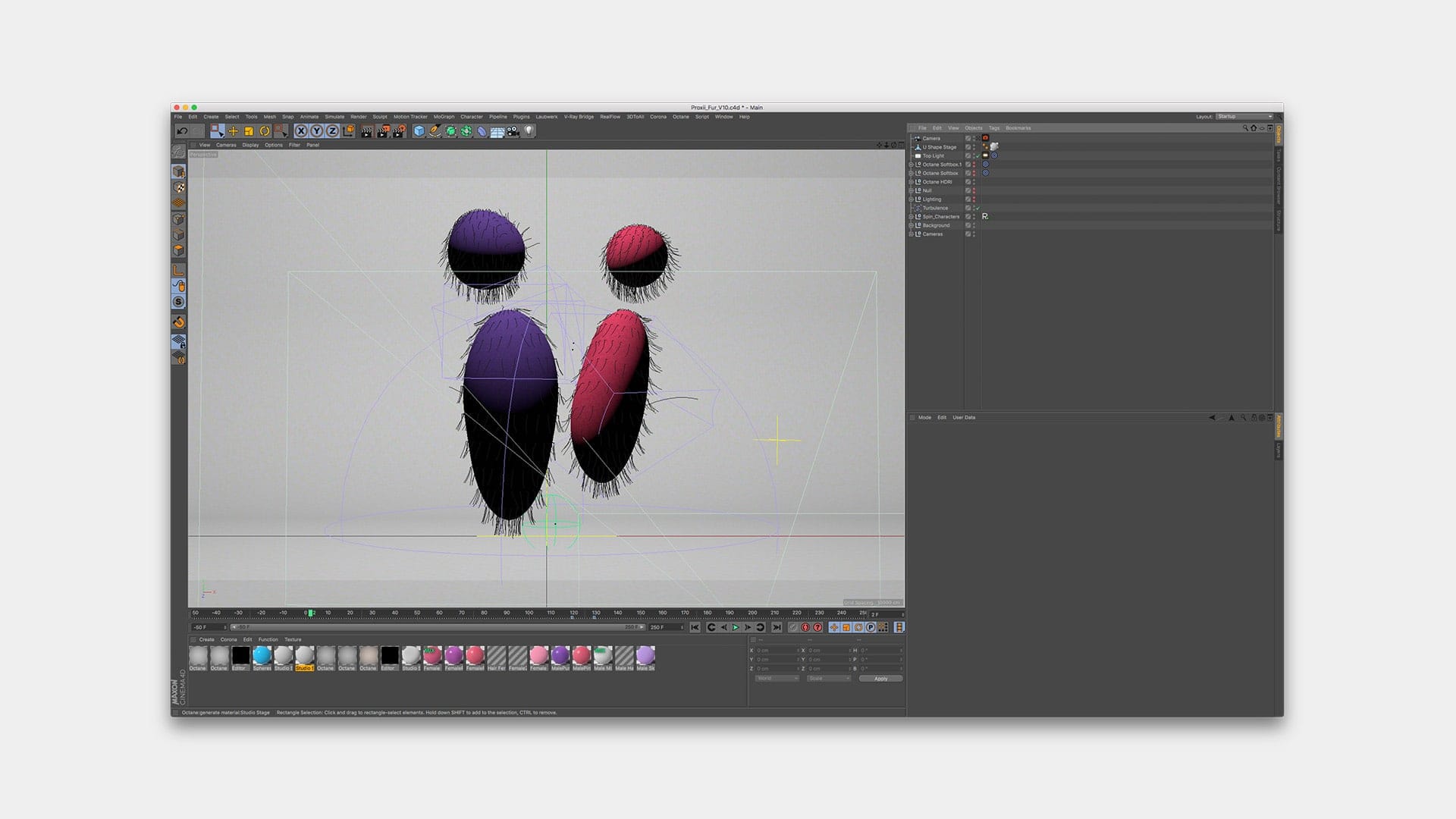Toggle layer checkbox for Camera object
Screen dimensions: 1456x819
[x=968, y=139]
